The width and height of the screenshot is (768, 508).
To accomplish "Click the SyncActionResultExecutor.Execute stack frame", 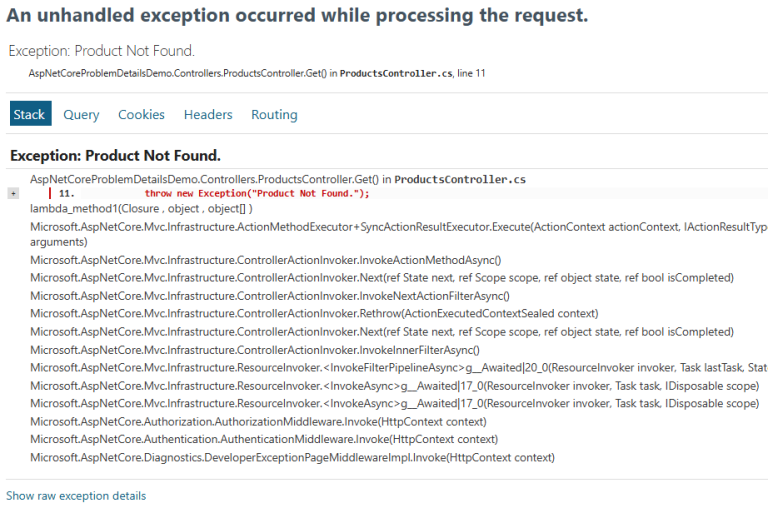I will click(x=398, y=227).
